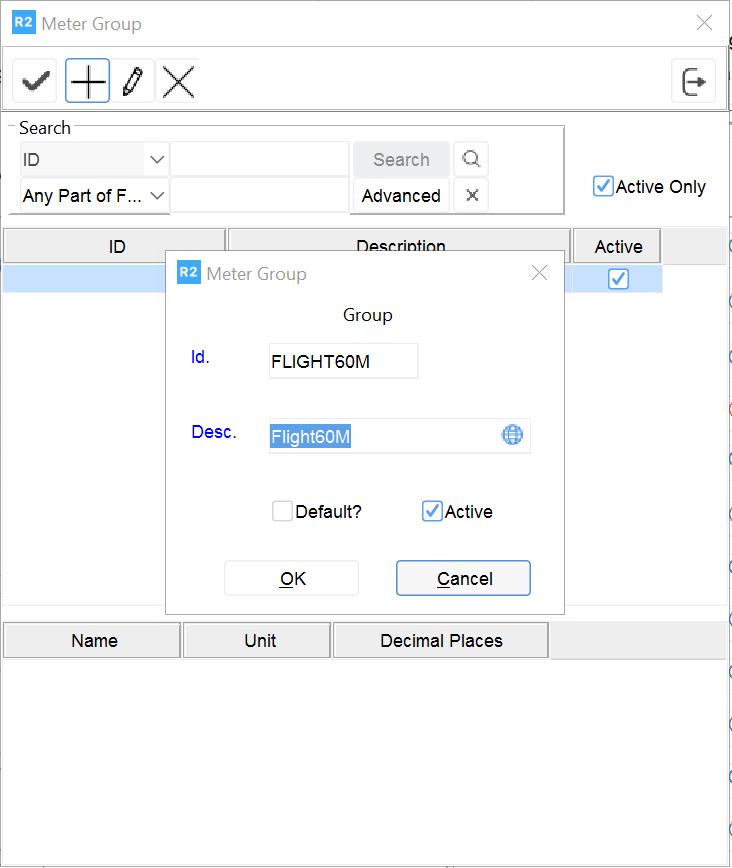This screenshot has width=732, height=868.
Task: Click the pencil edit toolbar icon
Action: pyautogui.click(x=132, y=82)
